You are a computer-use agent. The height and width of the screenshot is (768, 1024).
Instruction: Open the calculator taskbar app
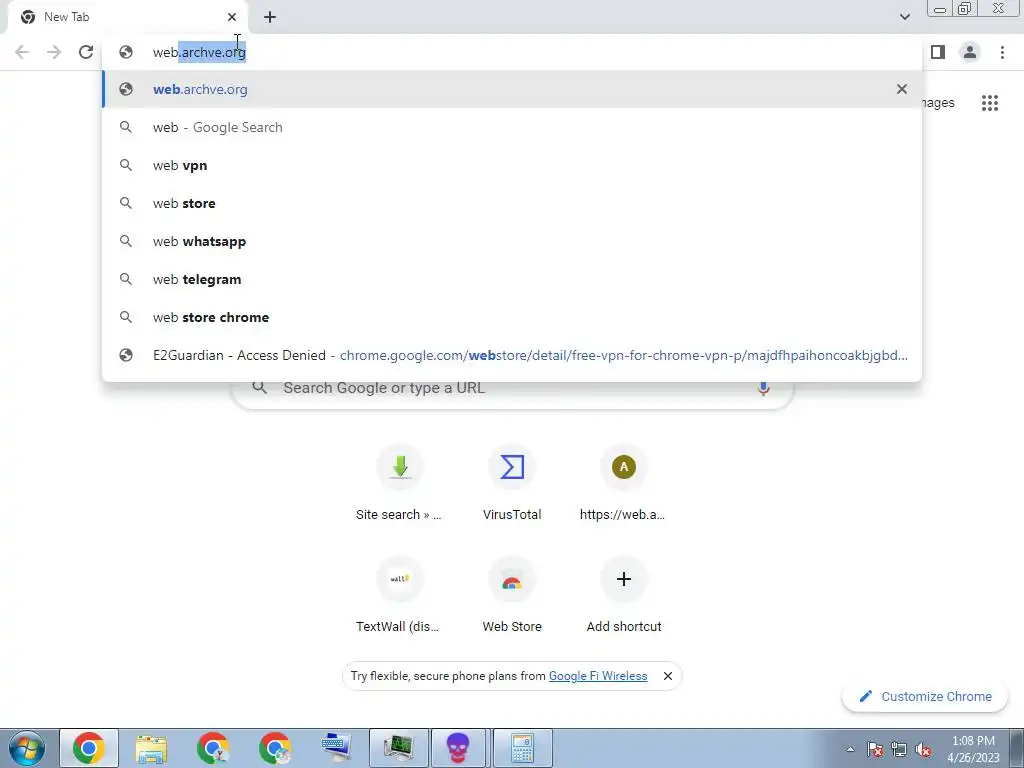522,748
